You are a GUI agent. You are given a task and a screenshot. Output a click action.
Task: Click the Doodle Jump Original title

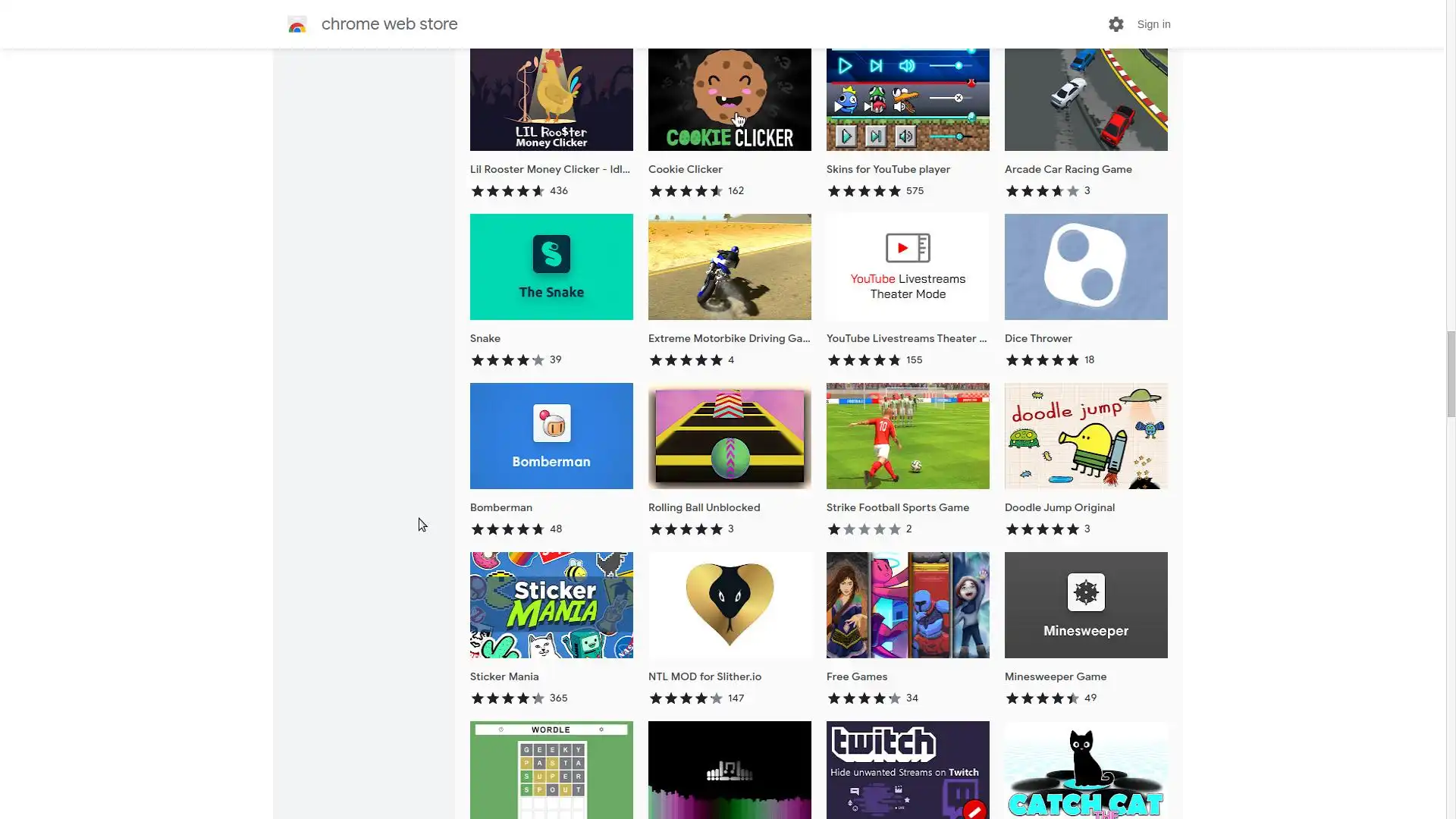pyautogui.click(x=1059, y=507)
